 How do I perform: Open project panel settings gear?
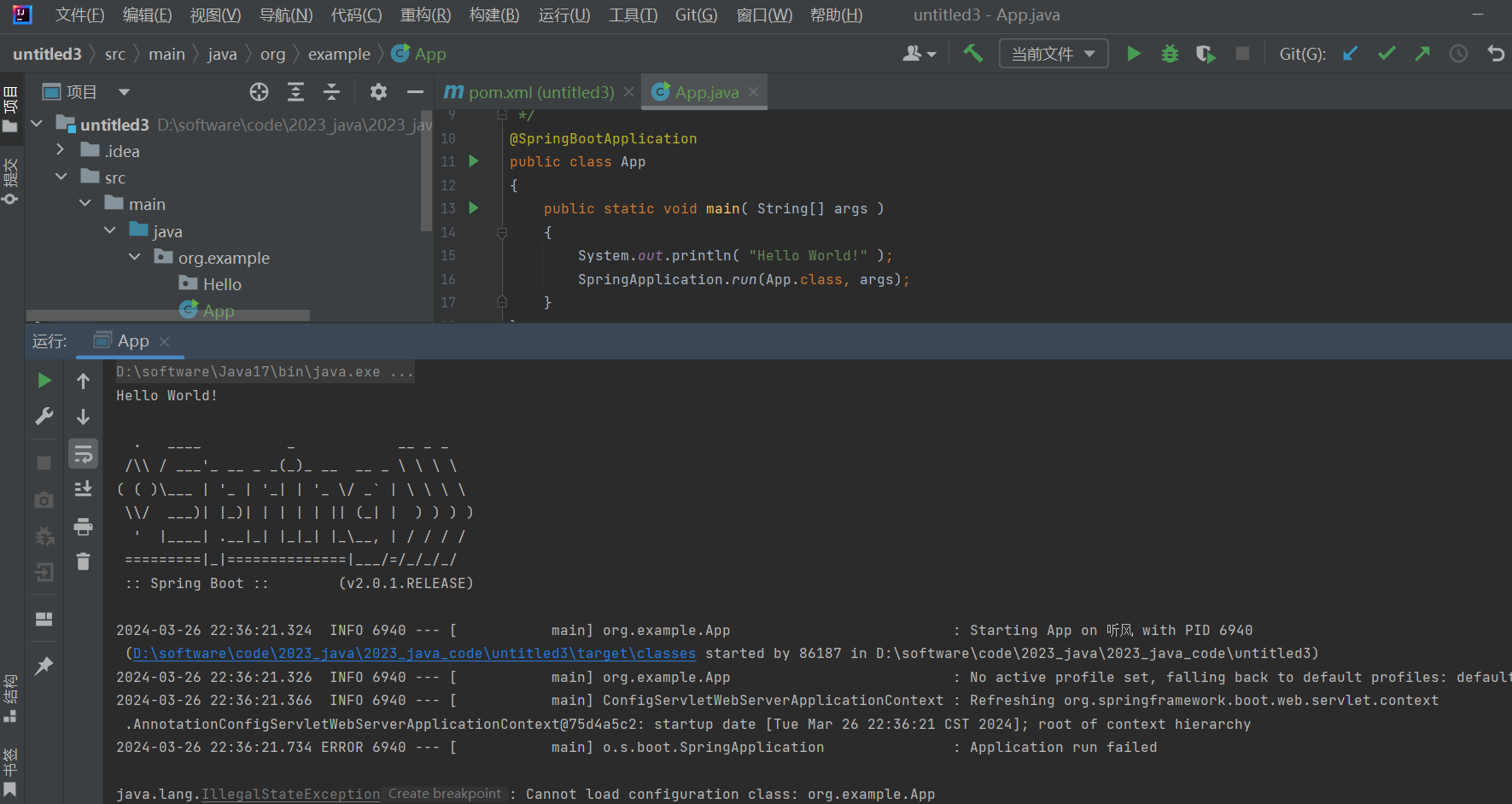click(378, 91)
